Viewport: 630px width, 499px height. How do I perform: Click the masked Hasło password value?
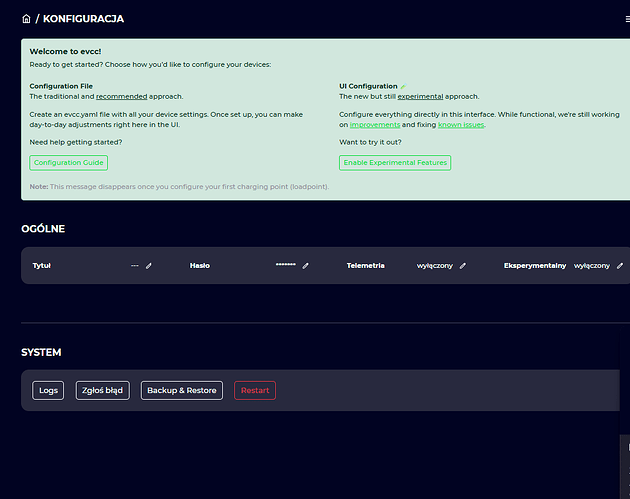coord(285,266)
